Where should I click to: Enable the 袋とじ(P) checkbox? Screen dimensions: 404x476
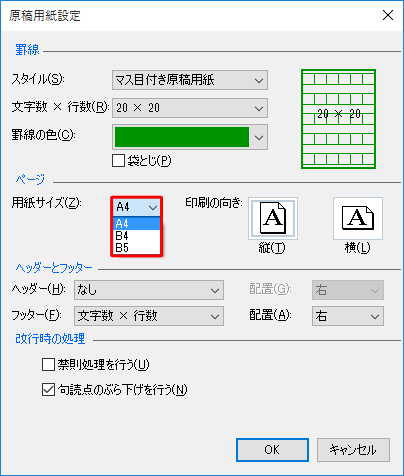point(118,160)
